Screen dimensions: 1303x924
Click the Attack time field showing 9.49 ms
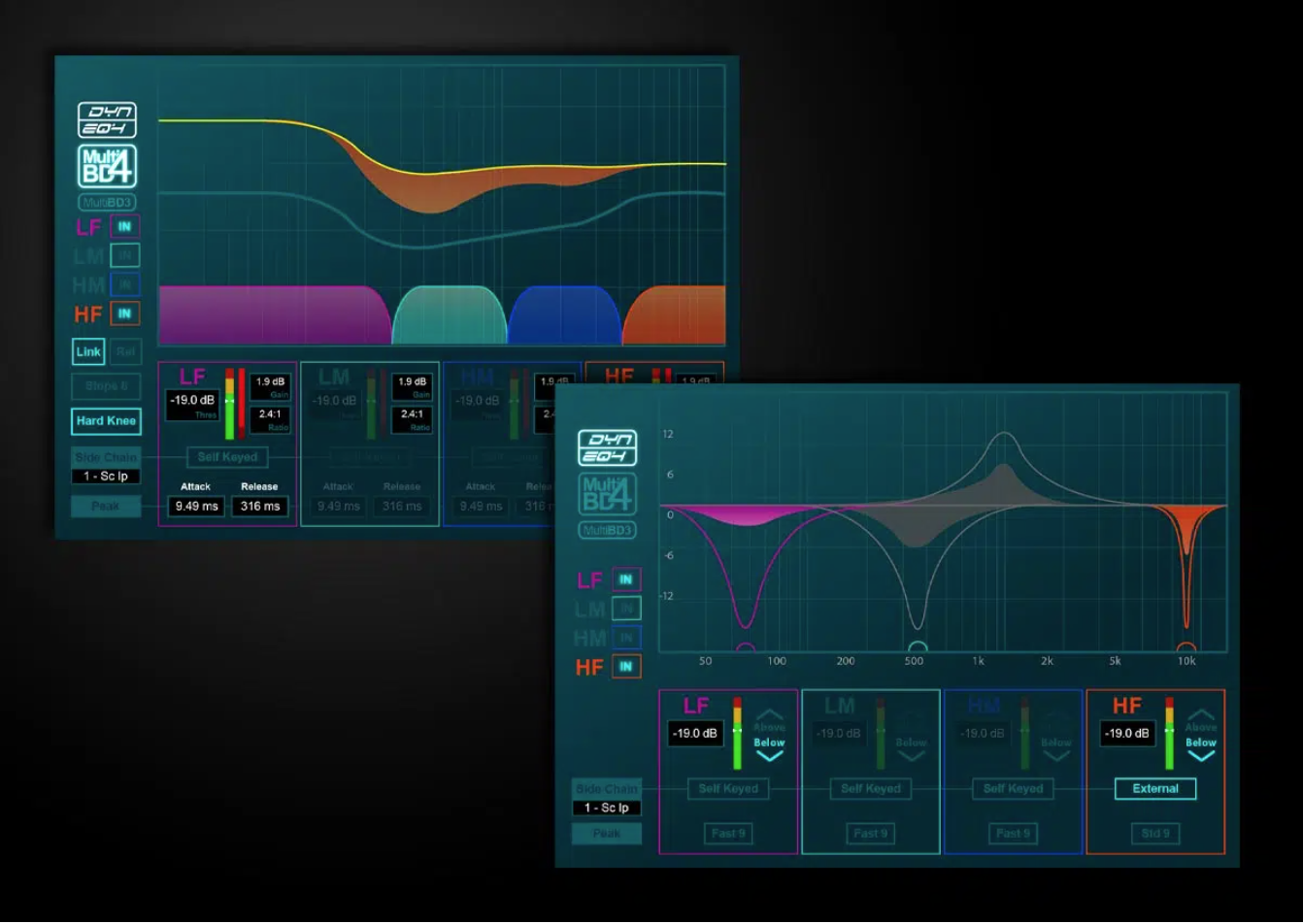195,506
